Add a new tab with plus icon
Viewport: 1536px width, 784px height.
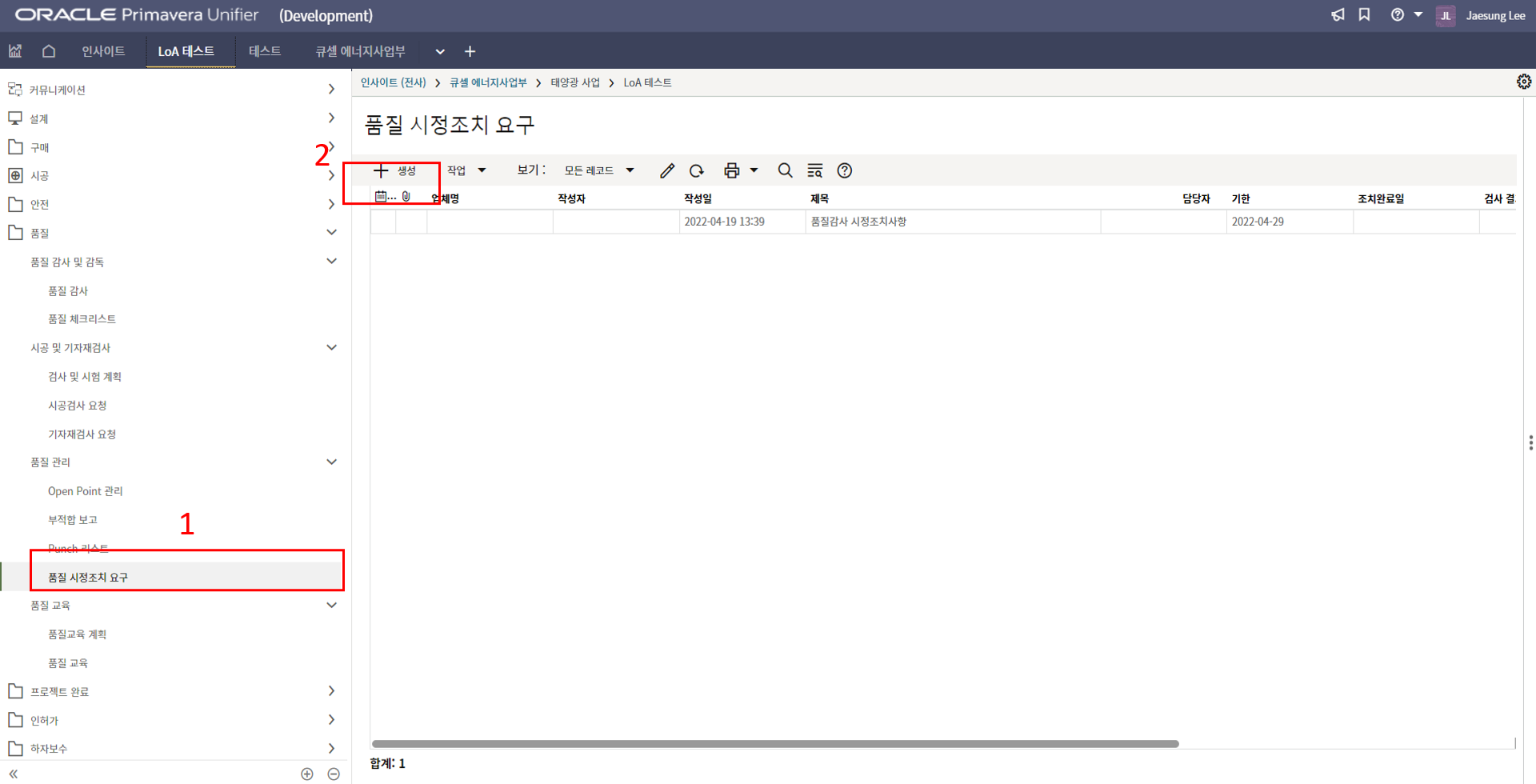click(x=470, y=51)
